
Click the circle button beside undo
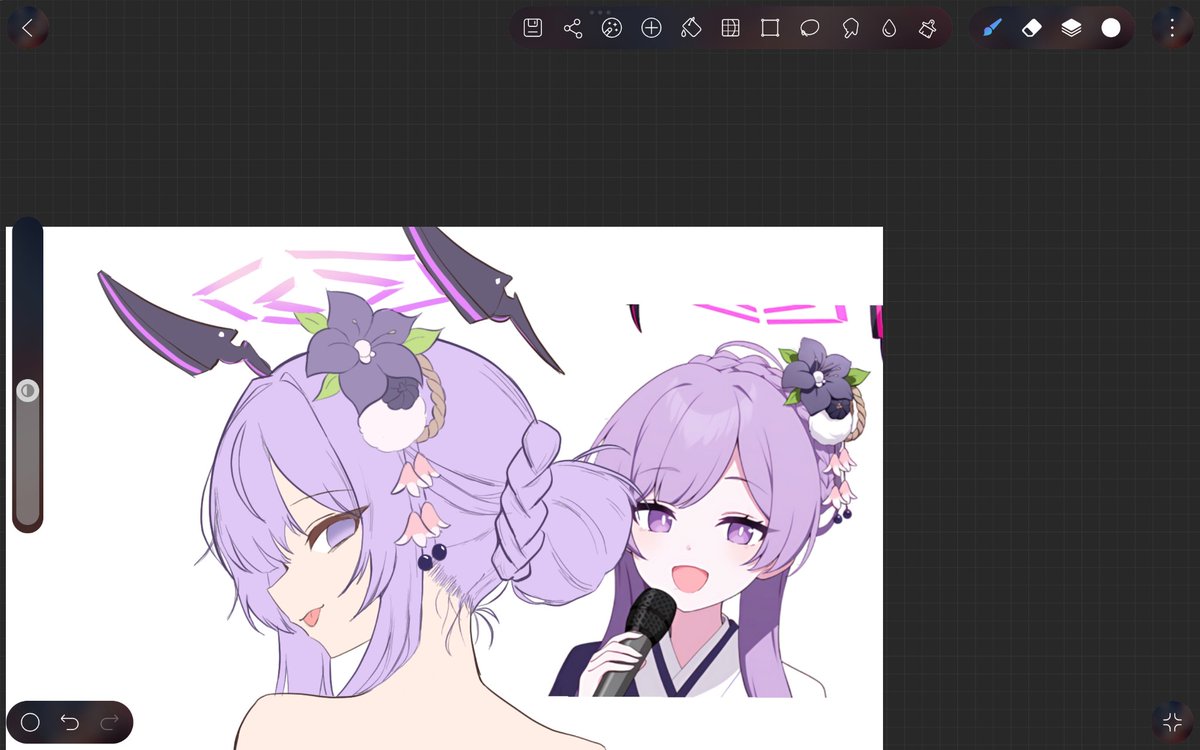30,722
